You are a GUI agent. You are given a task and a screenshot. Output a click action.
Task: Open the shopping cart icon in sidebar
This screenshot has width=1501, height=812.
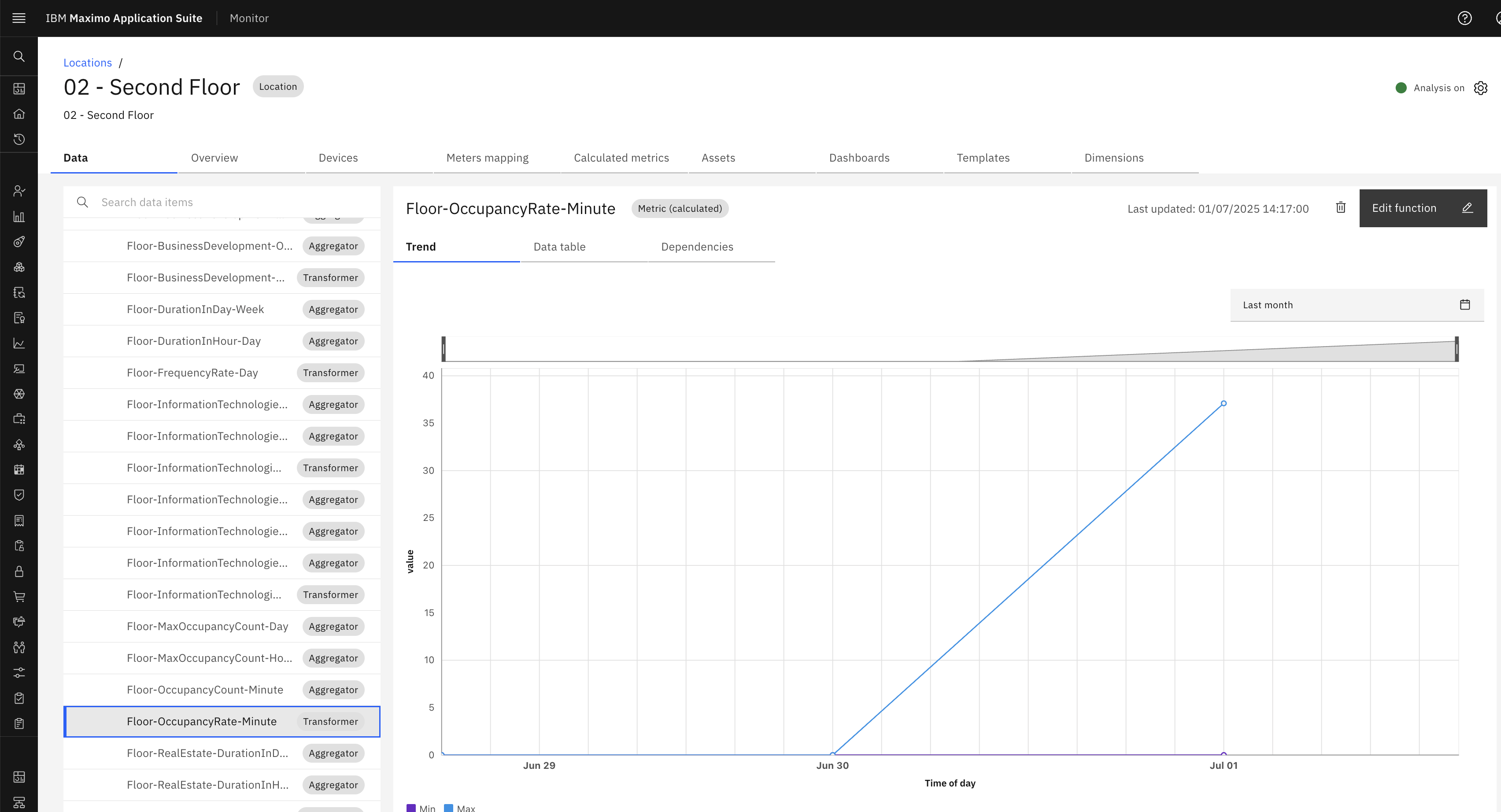click(18, 597)
